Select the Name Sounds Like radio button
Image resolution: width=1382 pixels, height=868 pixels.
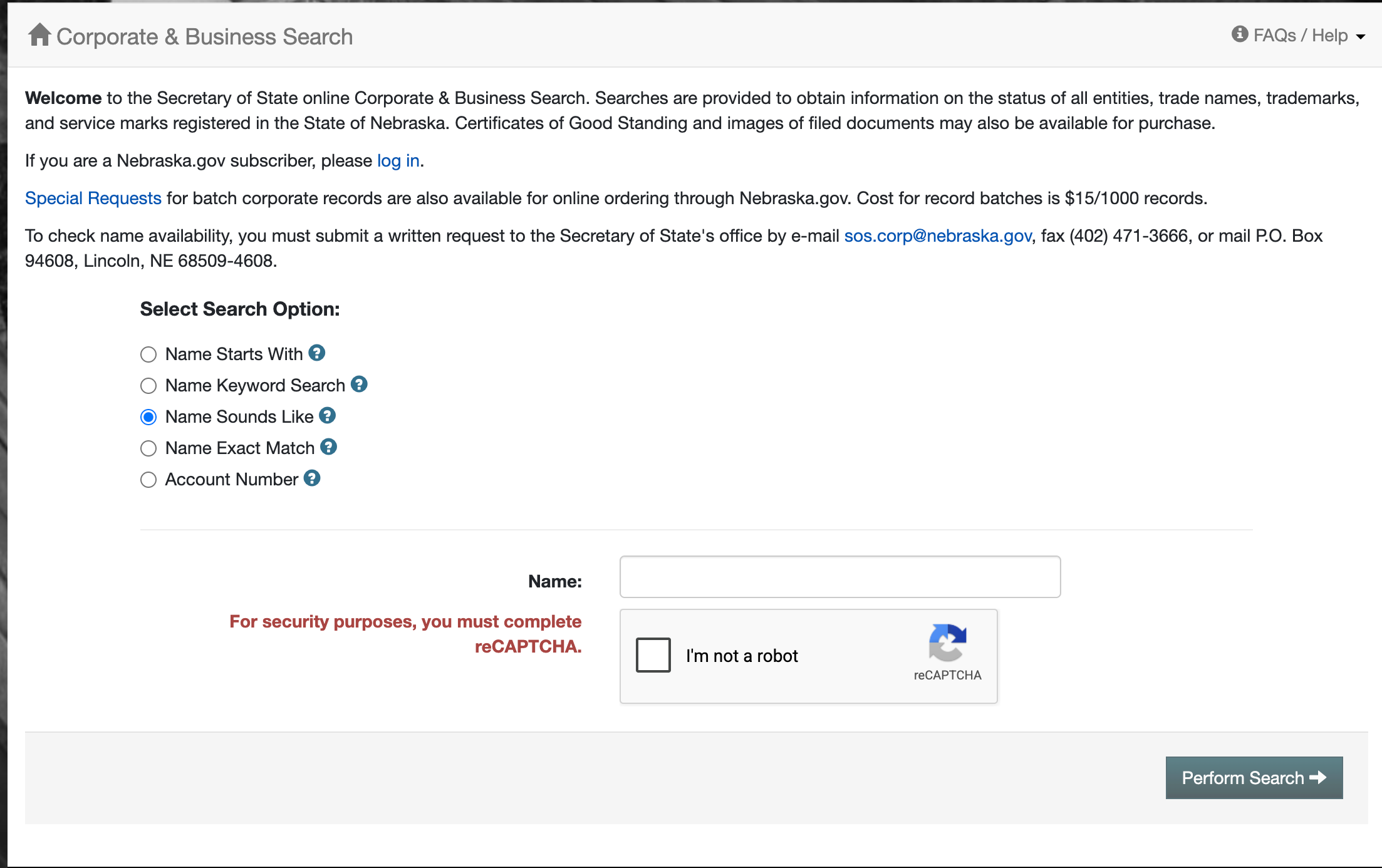point(148,417)
